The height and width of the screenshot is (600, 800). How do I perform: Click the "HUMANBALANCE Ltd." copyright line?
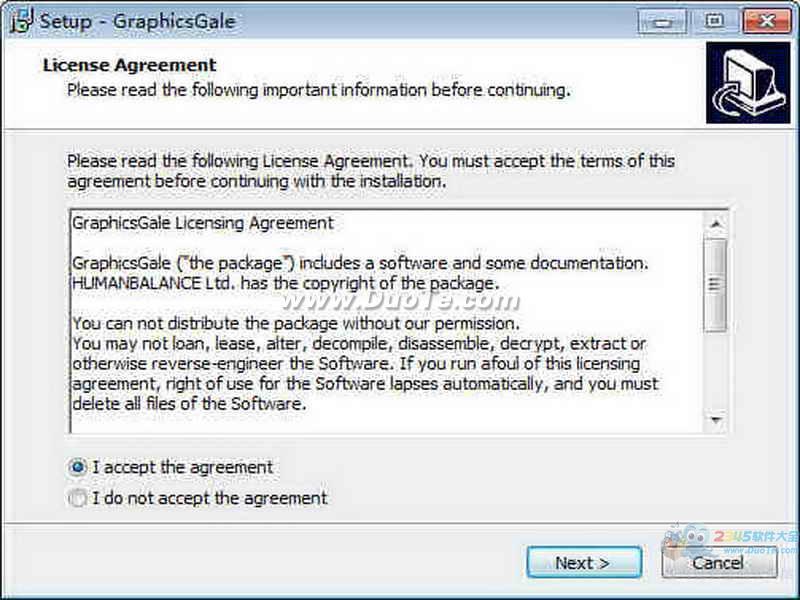[295, 282]
